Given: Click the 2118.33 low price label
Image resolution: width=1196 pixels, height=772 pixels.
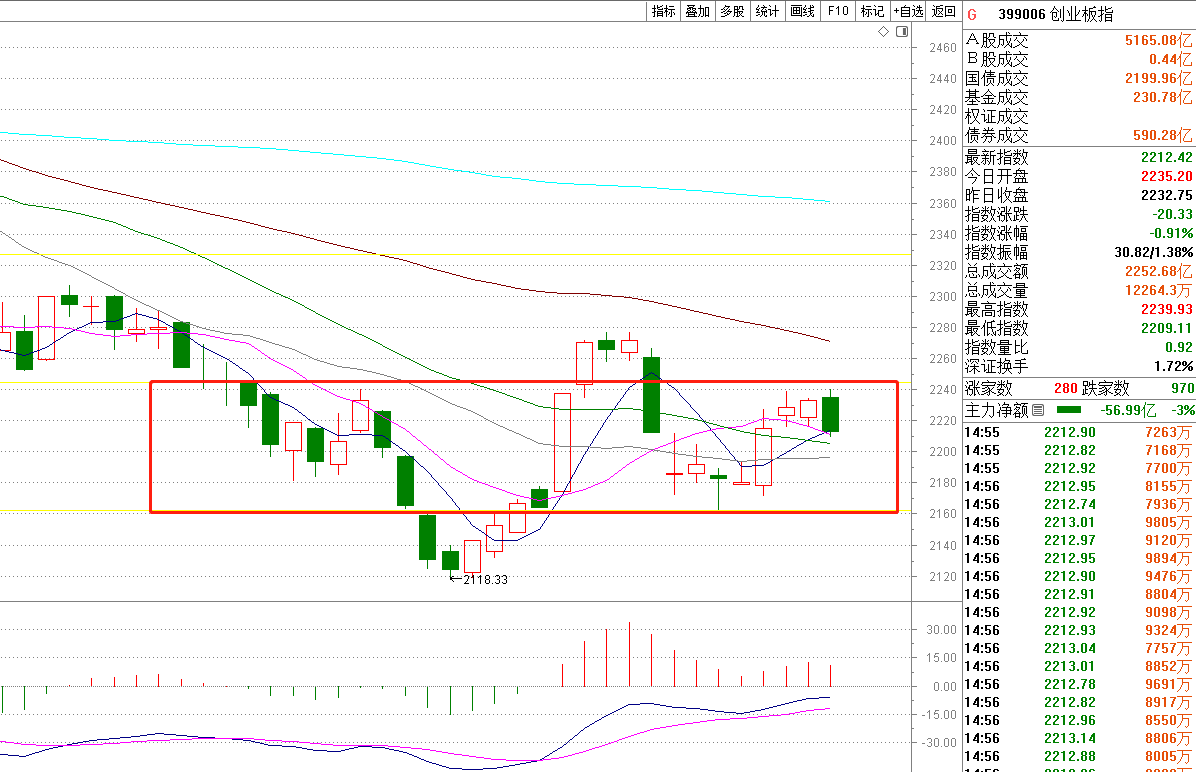Looking at the screenshot, I should pyautogui.click(x=485, y=580).
